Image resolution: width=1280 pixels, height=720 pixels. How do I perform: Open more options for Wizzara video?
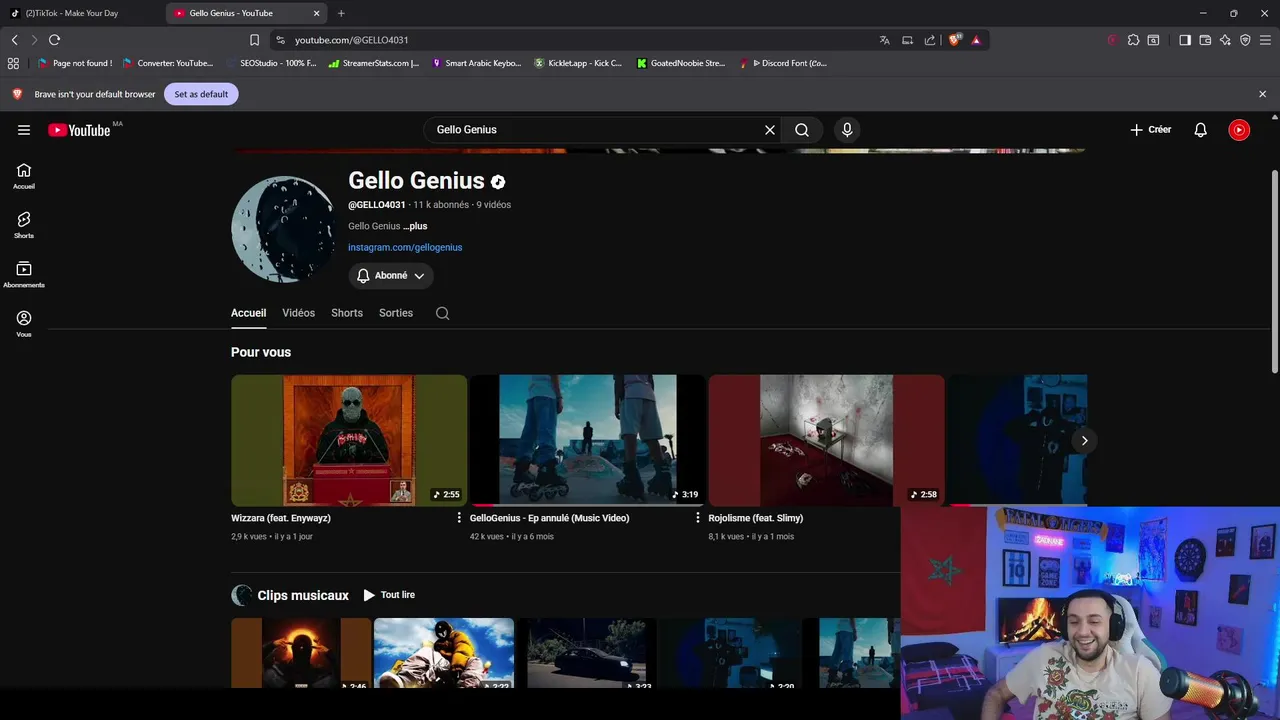click(x=459, y=518)
